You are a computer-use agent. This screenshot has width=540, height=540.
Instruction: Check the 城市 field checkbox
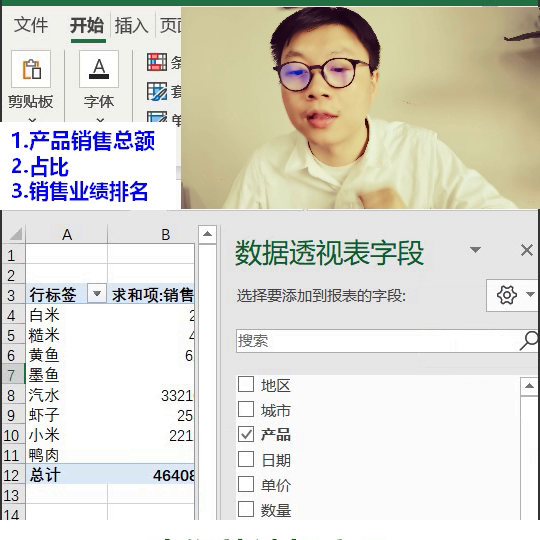pyautogui.click(x=246, y=409)
